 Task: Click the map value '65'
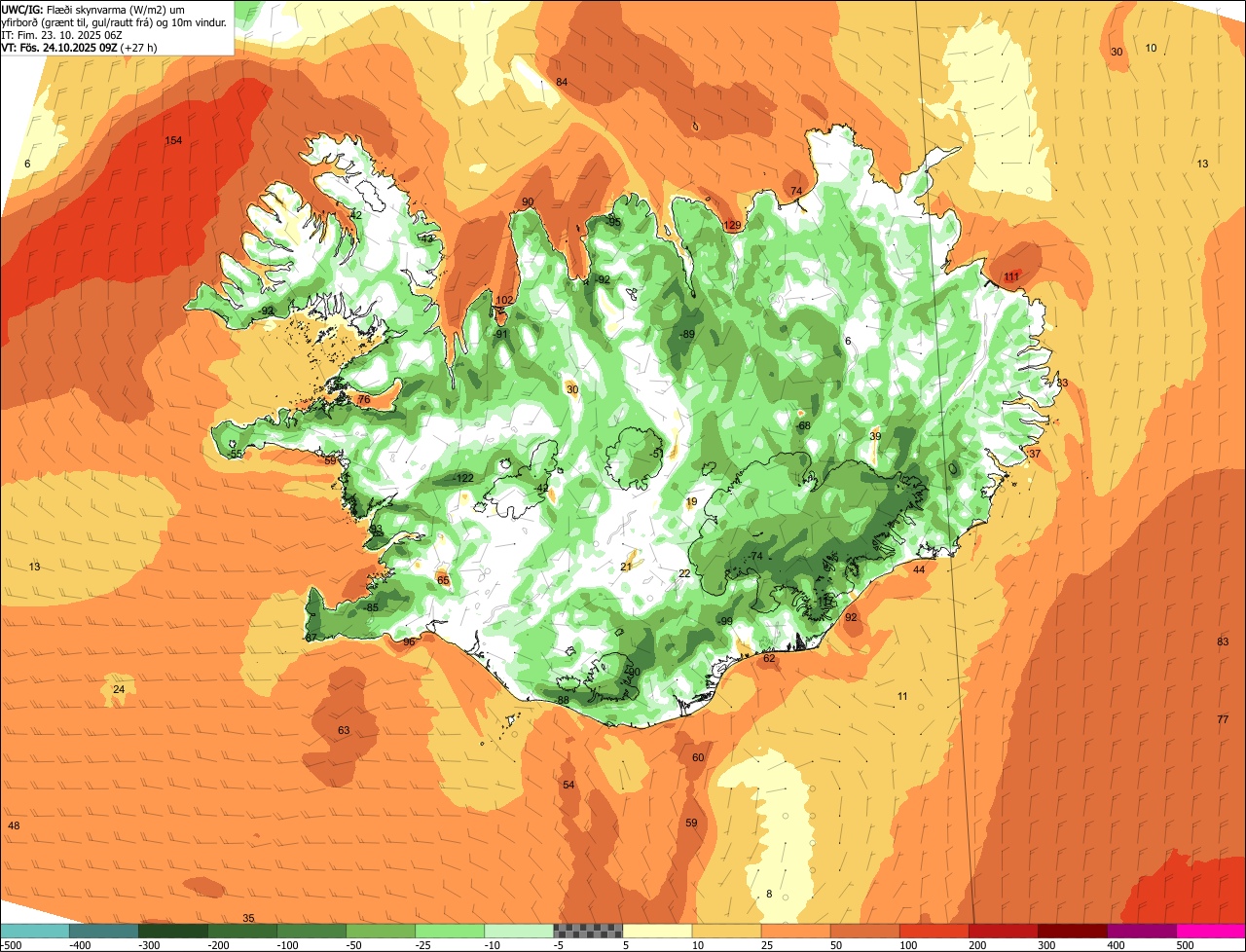[444, 580]
